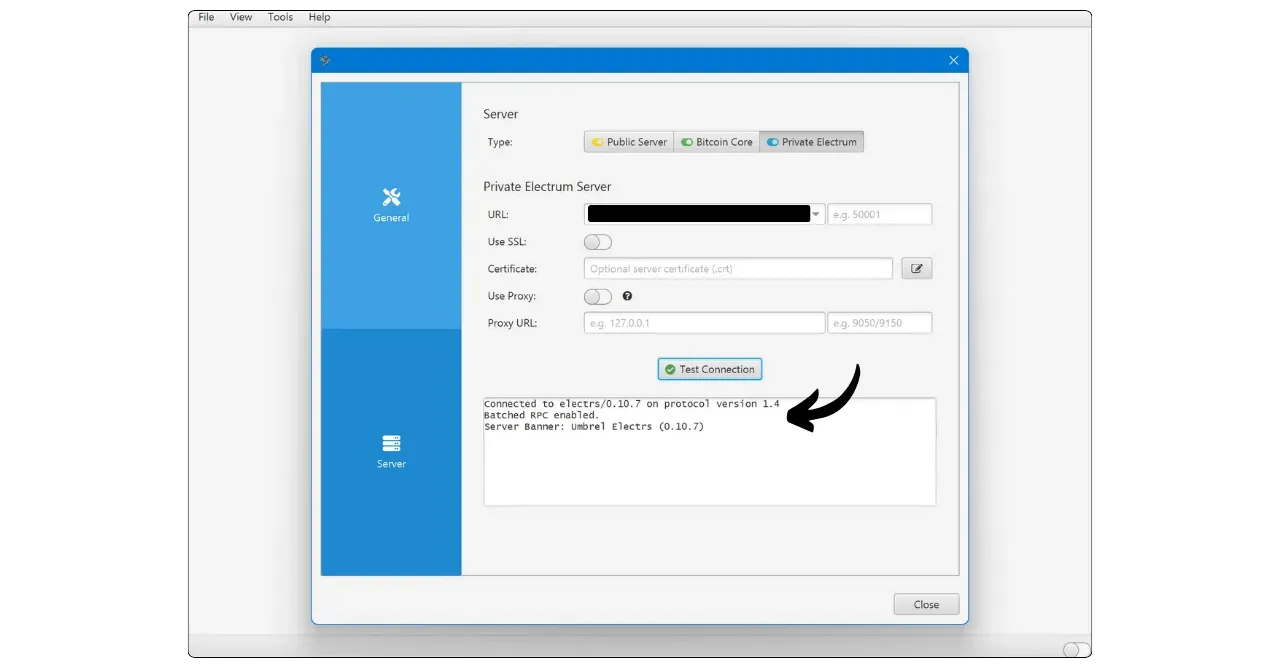Select the Server stack icon in sidebar
This screenshot has width=1280, height=668.
click(x=391, y=443)
